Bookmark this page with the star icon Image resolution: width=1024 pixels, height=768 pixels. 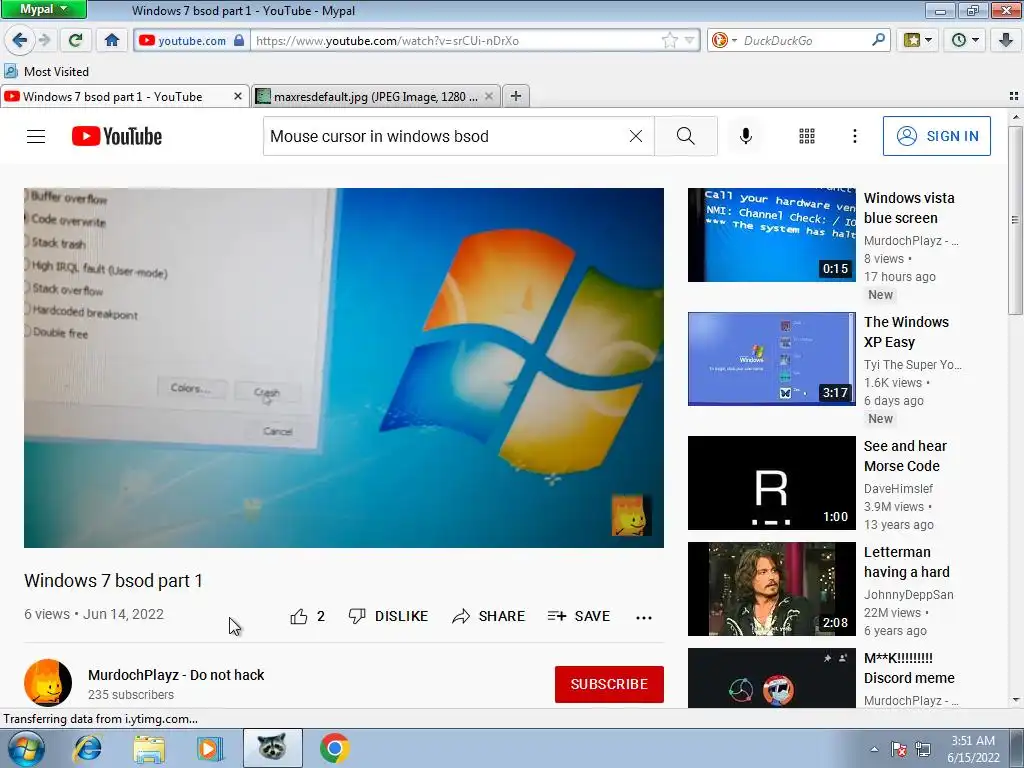[669, 40]
